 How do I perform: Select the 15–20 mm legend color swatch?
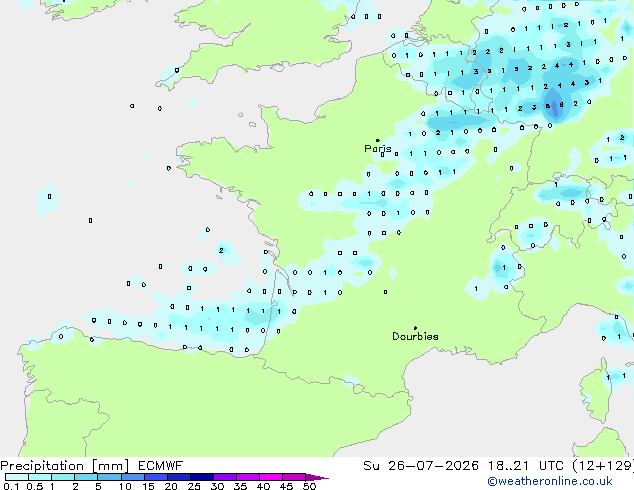[155, 477]
